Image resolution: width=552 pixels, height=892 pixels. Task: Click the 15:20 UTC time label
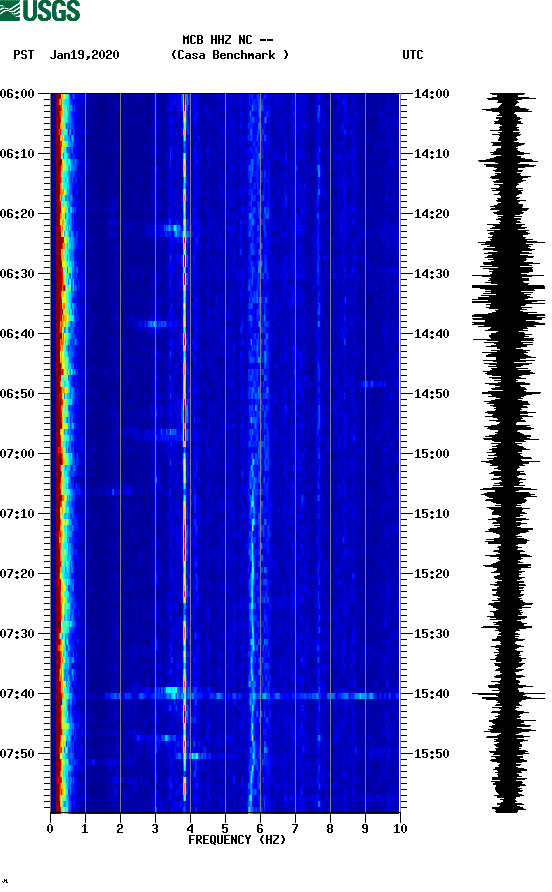[x=431, y=574]
